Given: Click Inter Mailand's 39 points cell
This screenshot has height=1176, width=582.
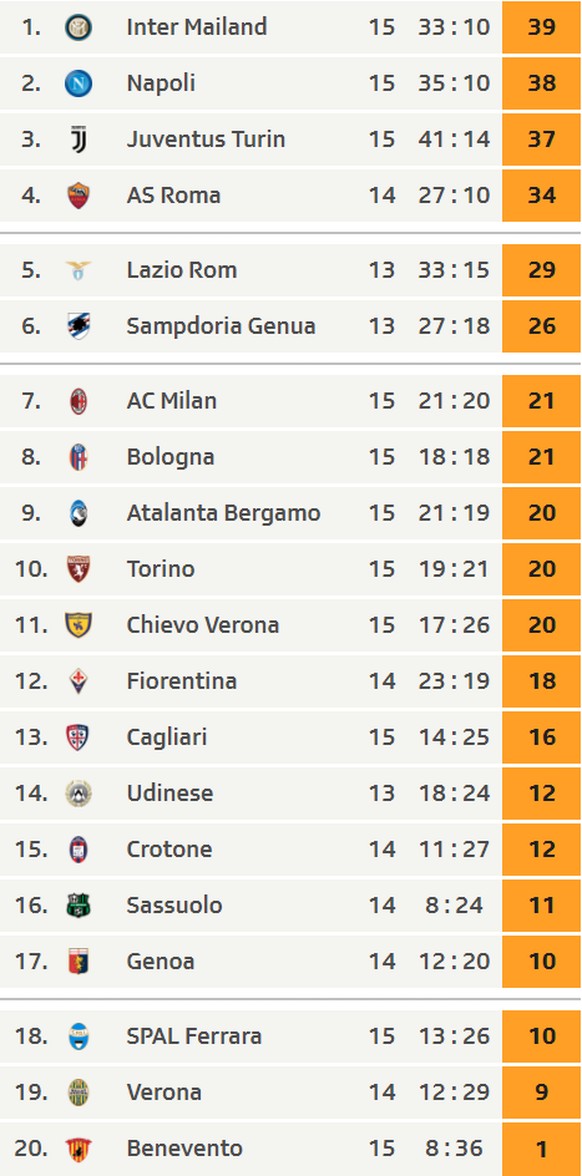Looking at the screenshot, I should (x=542, y=27).
